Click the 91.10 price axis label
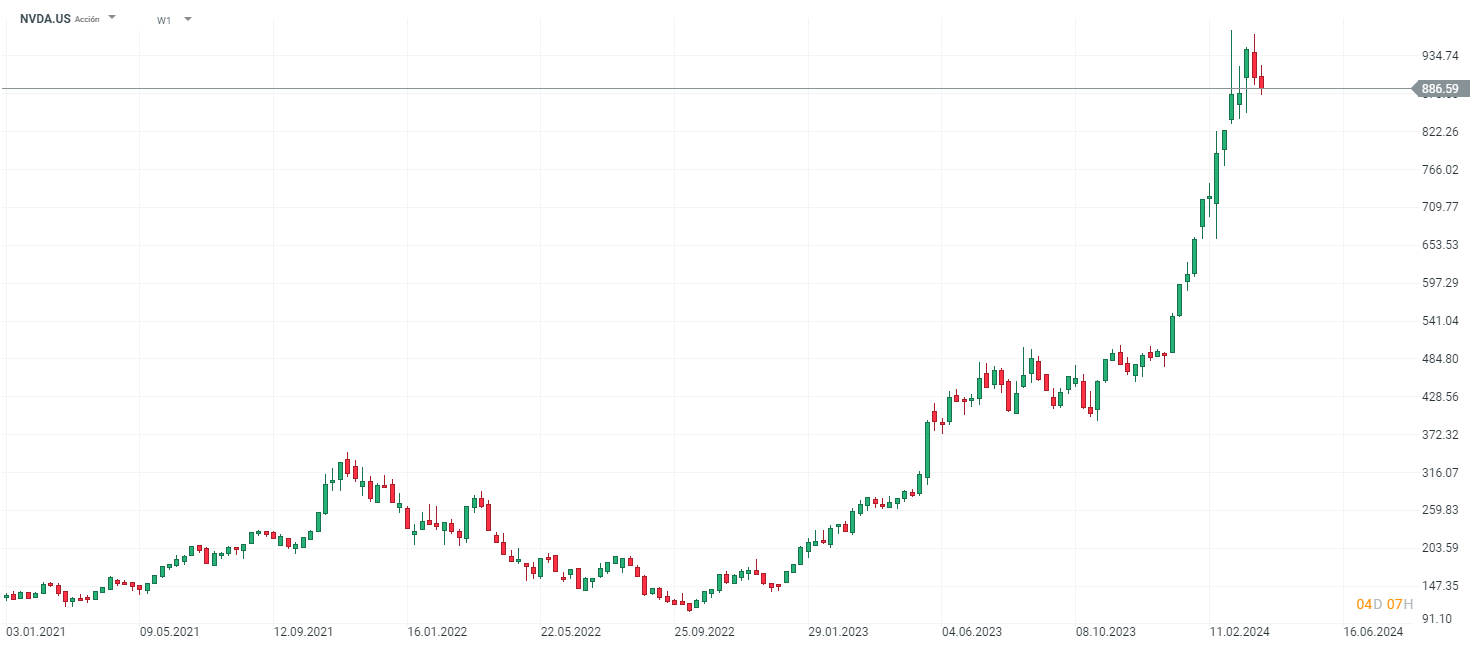The image size is (1482, 649). click(1440, 623)
